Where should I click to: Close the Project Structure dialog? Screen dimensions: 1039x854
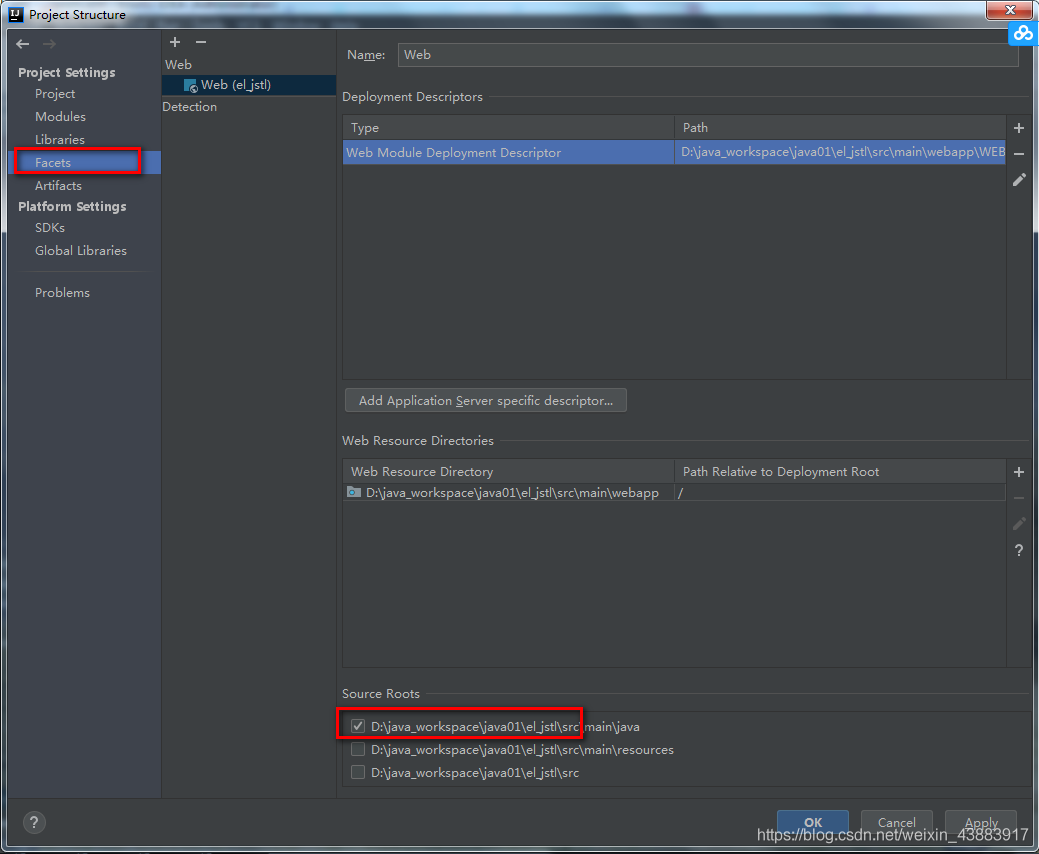(x=1009, y=10)
